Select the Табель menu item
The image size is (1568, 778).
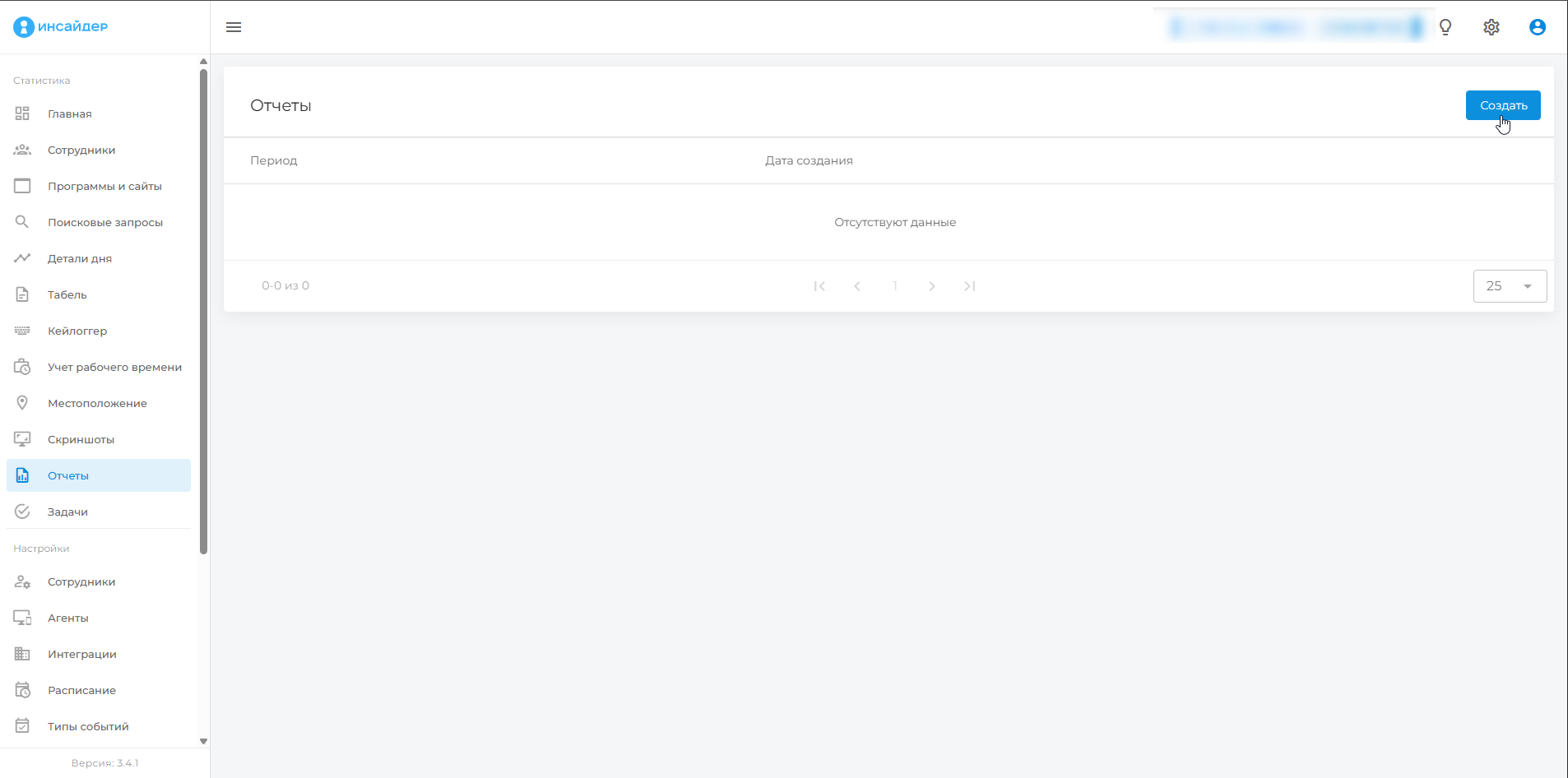click(67, 294)
